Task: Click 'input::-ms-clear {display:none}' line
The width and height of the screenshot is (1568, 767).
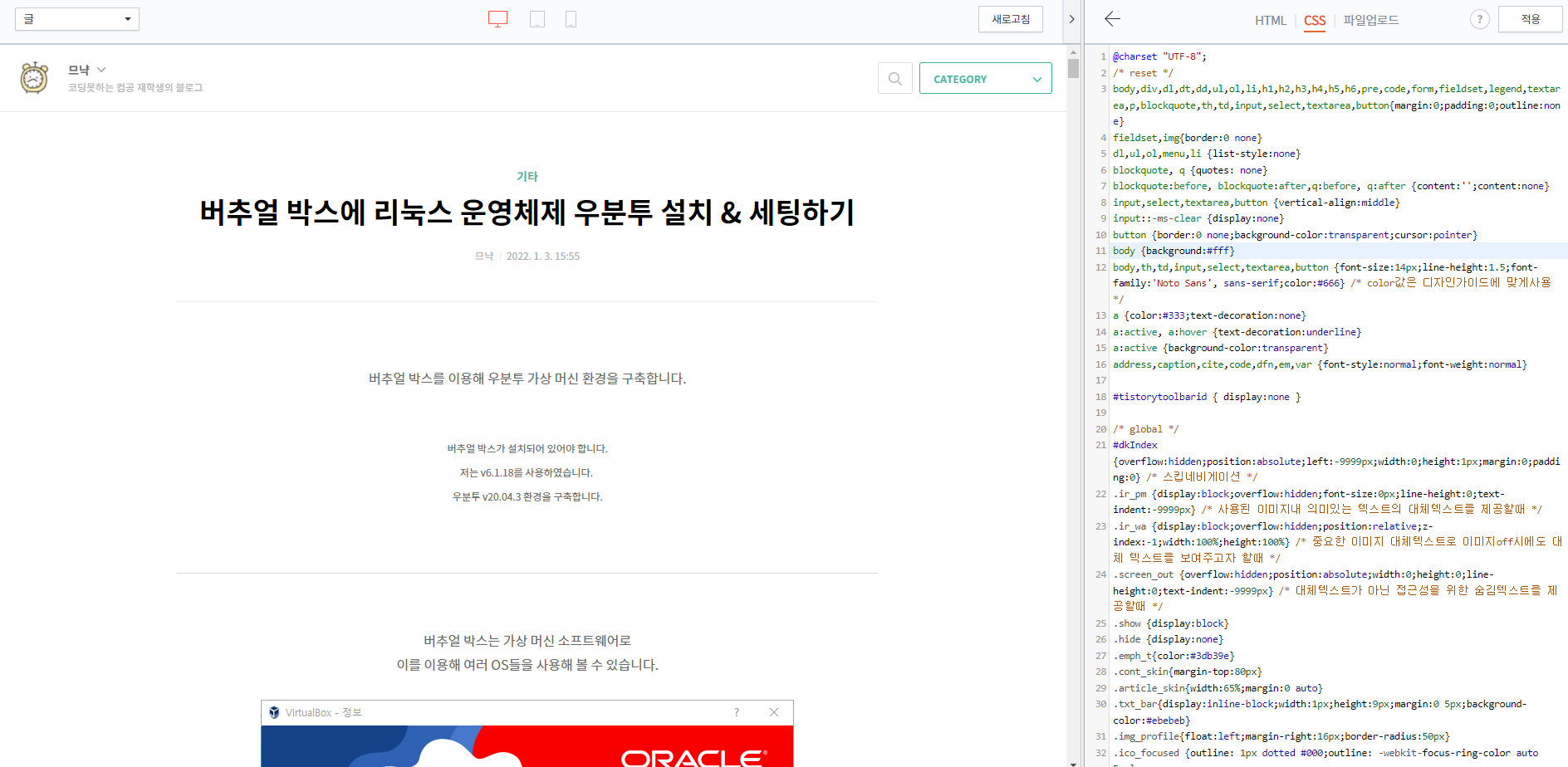Action: point(1198,218)
